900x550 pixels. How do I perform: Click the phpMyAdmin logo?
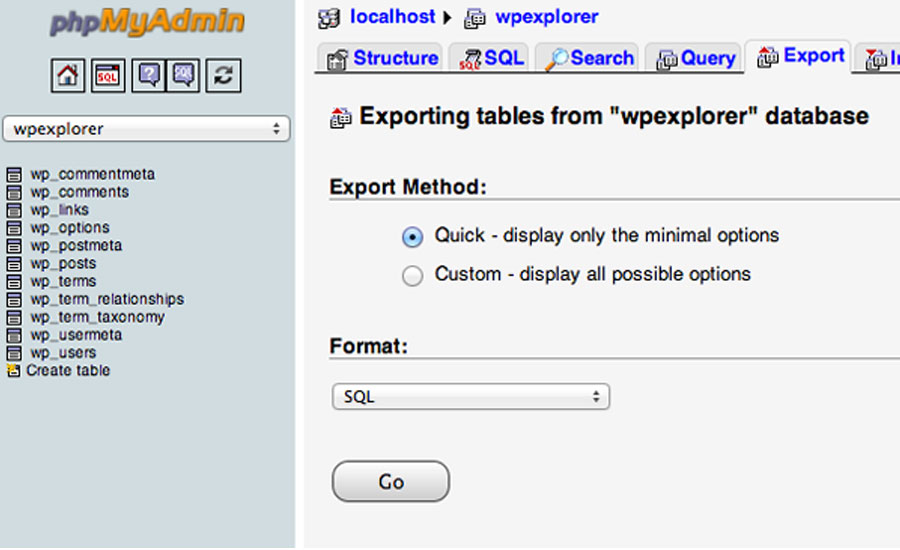pyautogui.click(x=147, y=22)
